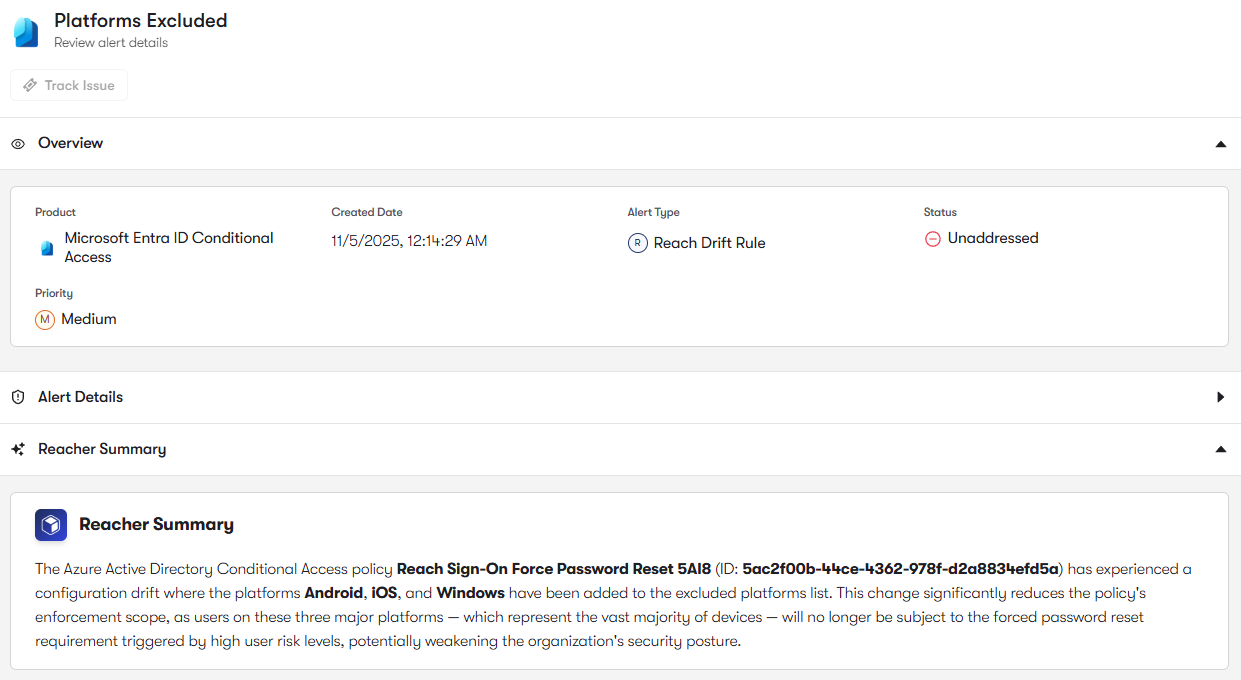This screenshot has height=680, width=1241.
Task: Click the red Unaddressed status icon
Action: 932,239
